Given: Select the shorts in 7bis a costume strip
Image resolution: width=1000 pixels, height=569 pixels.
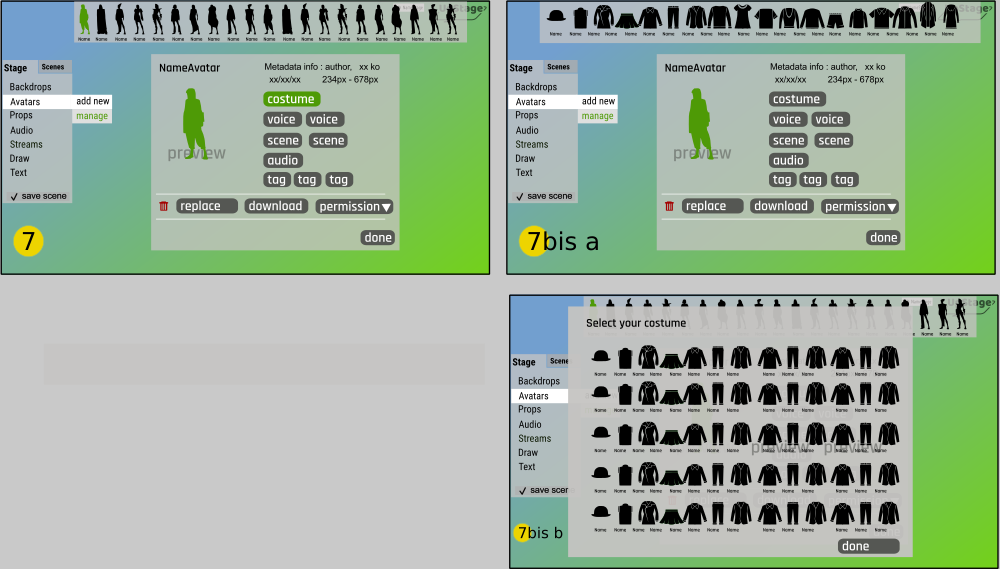Looking at the screenshot, I should click(x=835, y=20).
